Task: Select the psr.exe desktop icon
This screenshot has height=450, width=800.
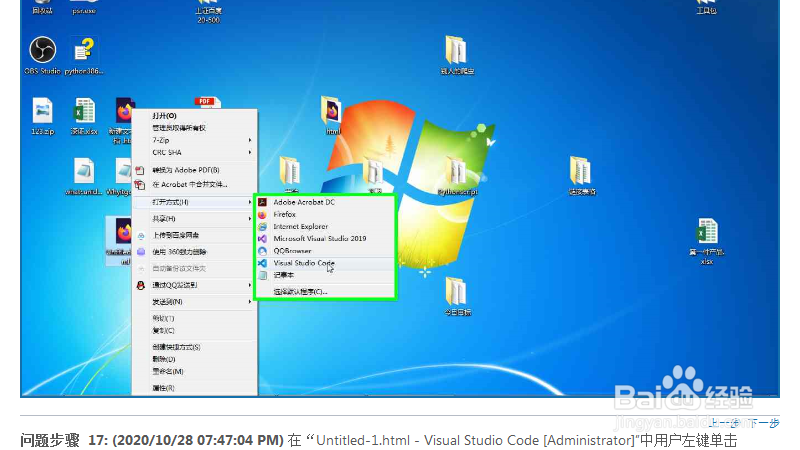Action: [84, 7]
